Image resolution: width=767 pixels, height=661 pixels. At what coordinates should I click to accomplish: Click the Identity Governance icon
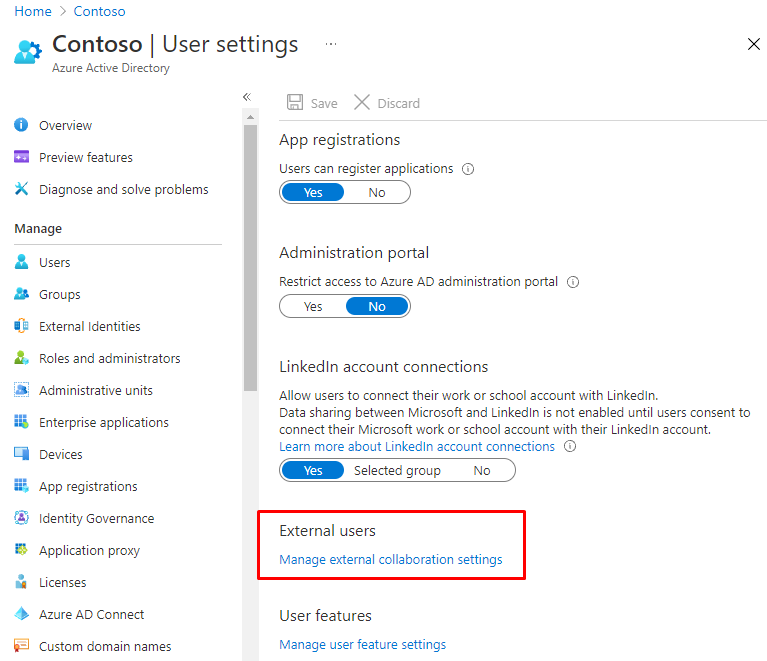coord(21,518)
